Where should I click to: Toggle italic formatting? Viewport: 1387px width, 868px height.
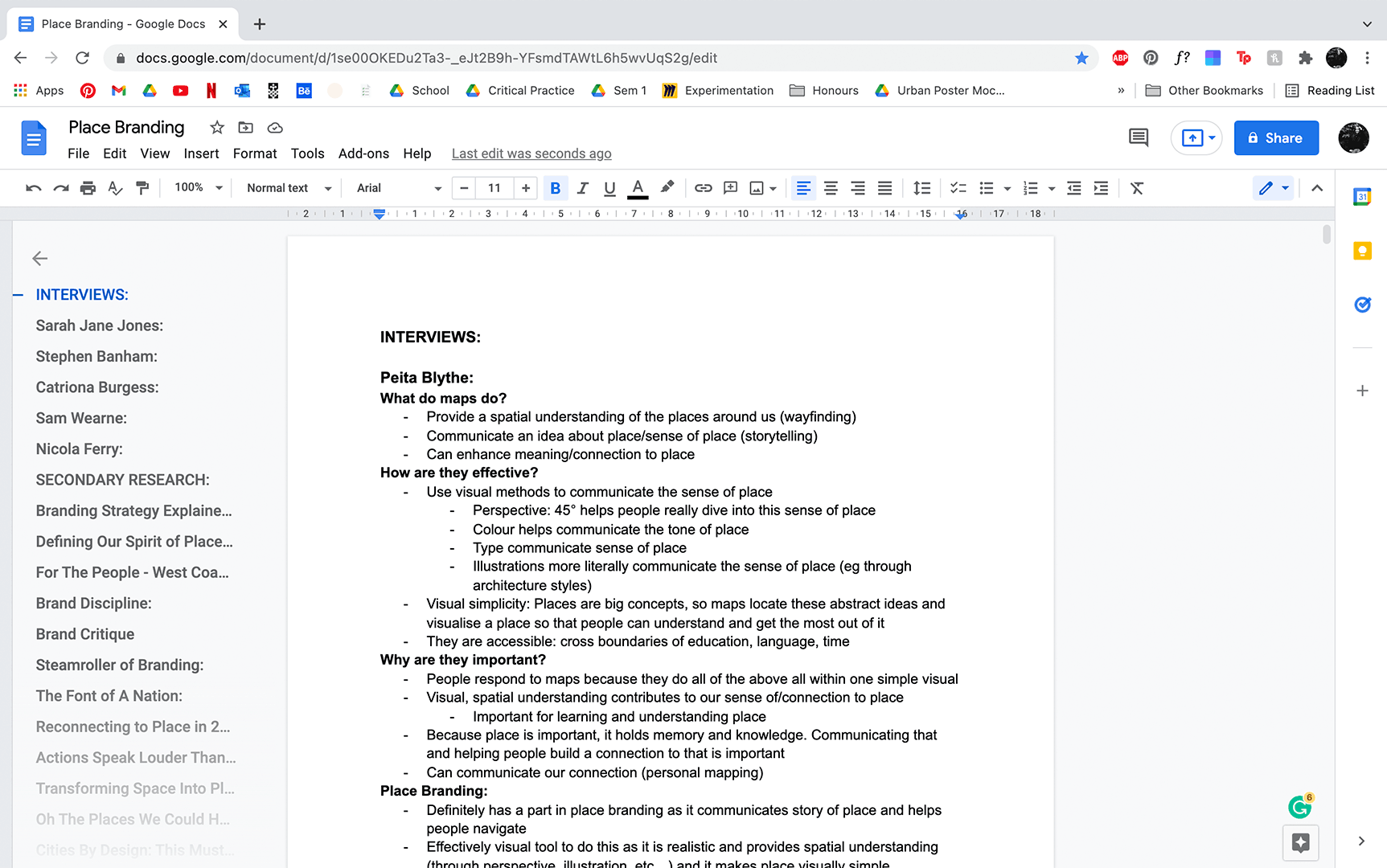(x=583, y=188)
